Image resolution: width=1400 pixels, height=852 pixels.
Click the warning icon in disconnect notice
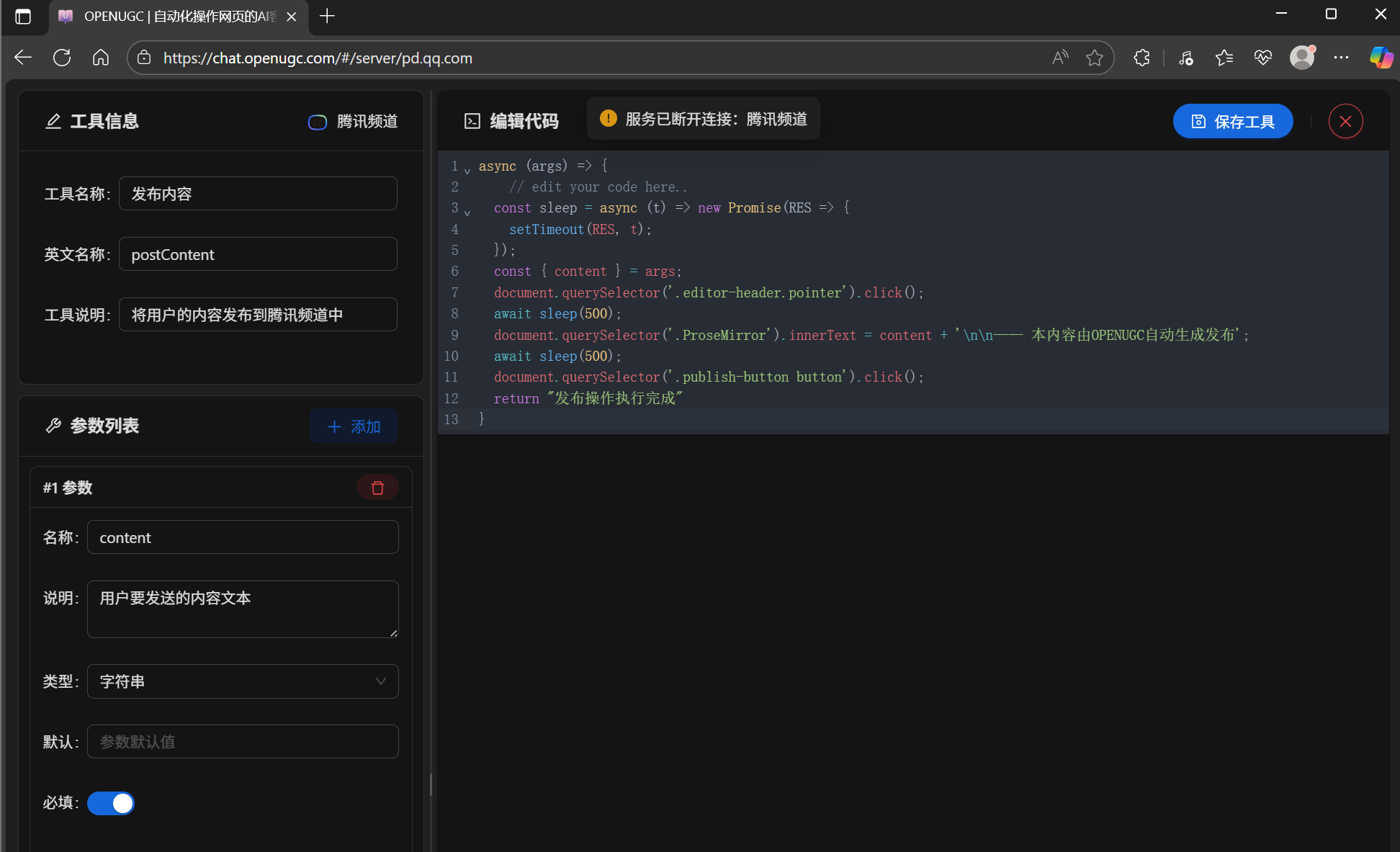coord(609,118)
